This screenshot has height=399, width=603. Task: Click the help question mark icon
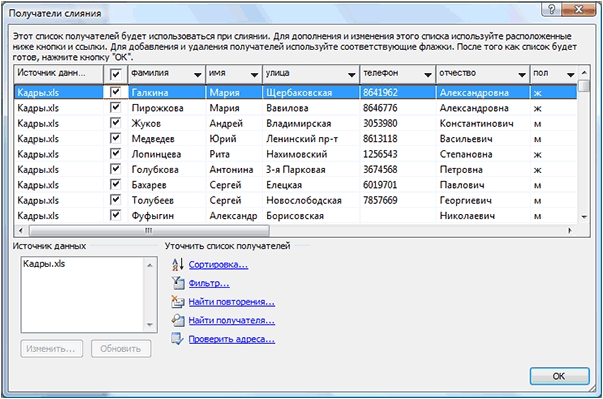[x=551, y=10]
